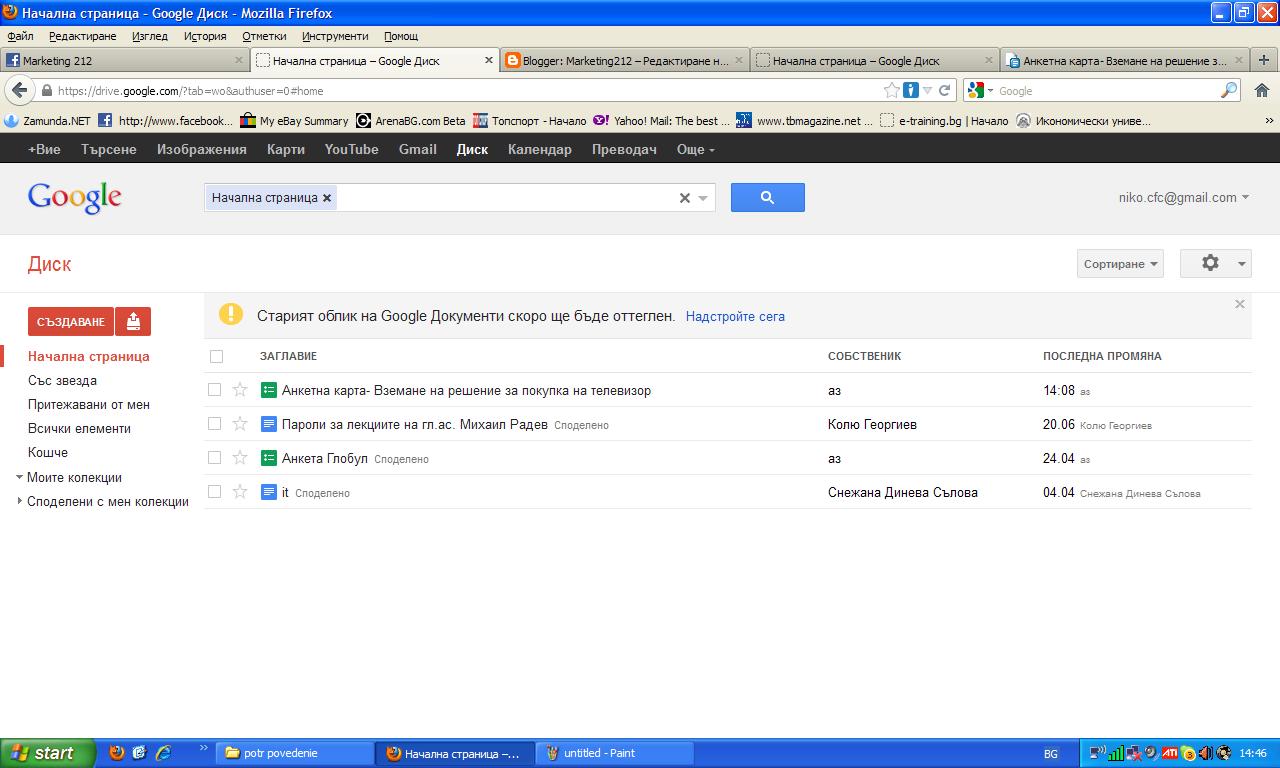The height and width of the screenshot is (768, 1280).
Task: Go to YouTube in Google bar
Action: pyautogui.click(x=351, y=149)
